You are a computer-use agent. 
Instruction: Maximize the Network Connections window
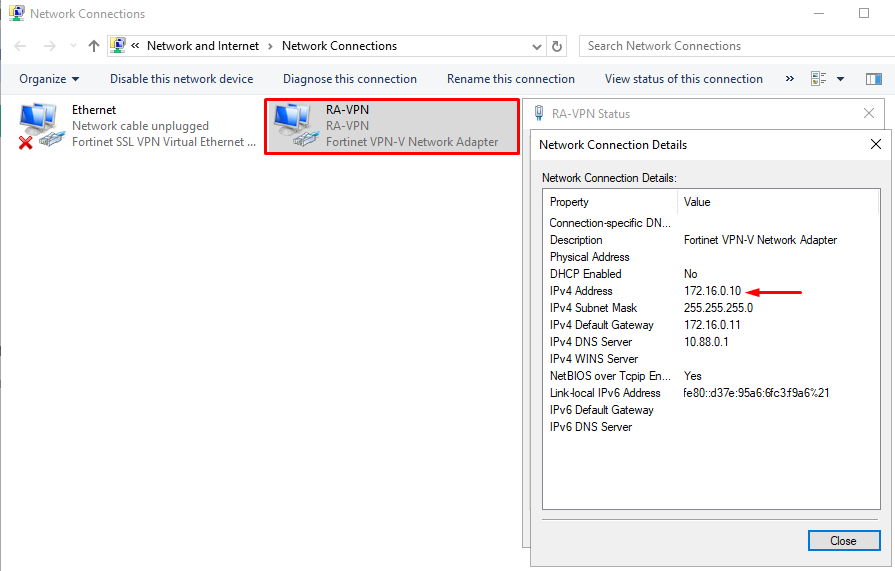click(864, 13)
